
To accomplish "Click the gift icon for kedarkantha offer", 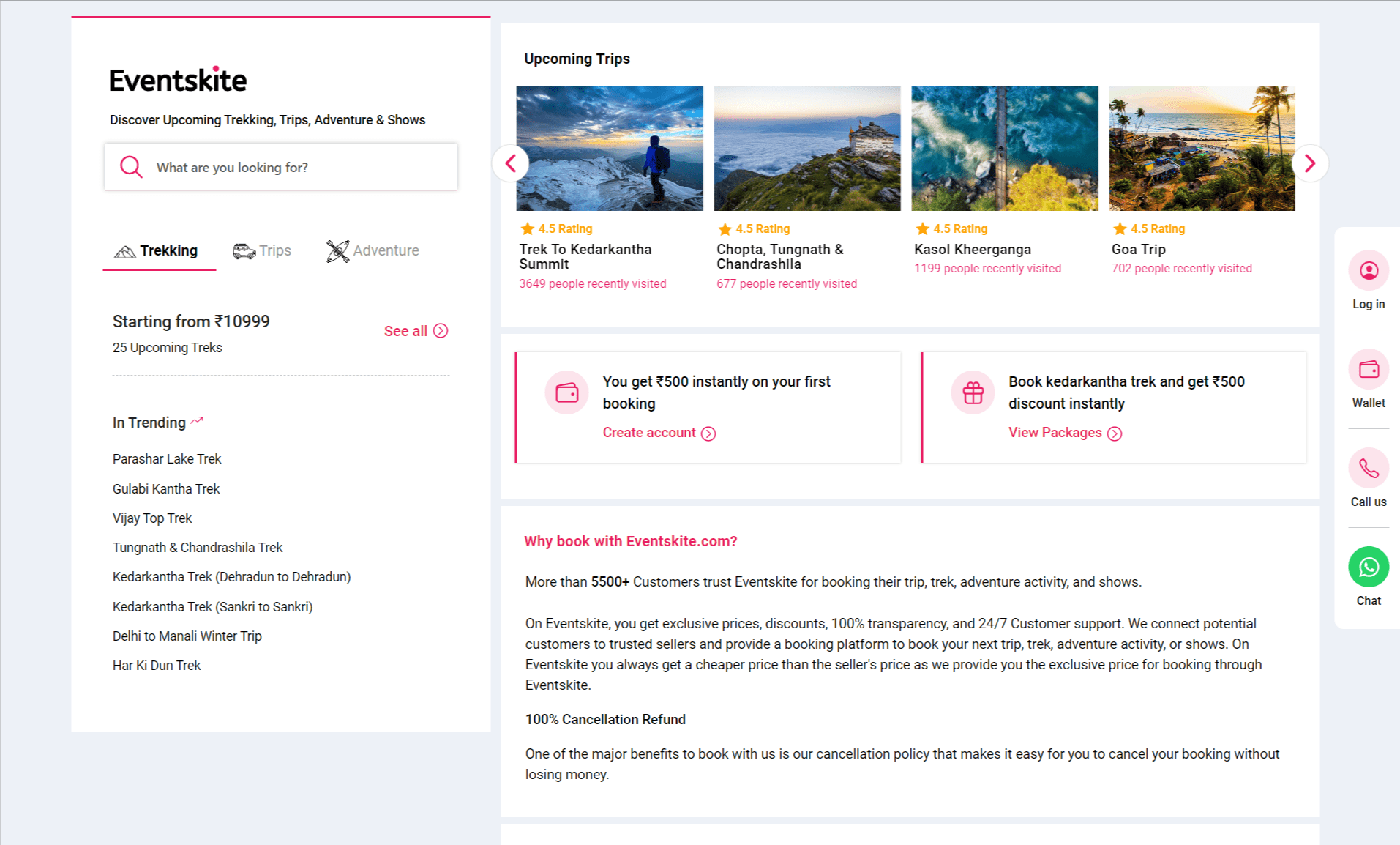I will point(973,393).
